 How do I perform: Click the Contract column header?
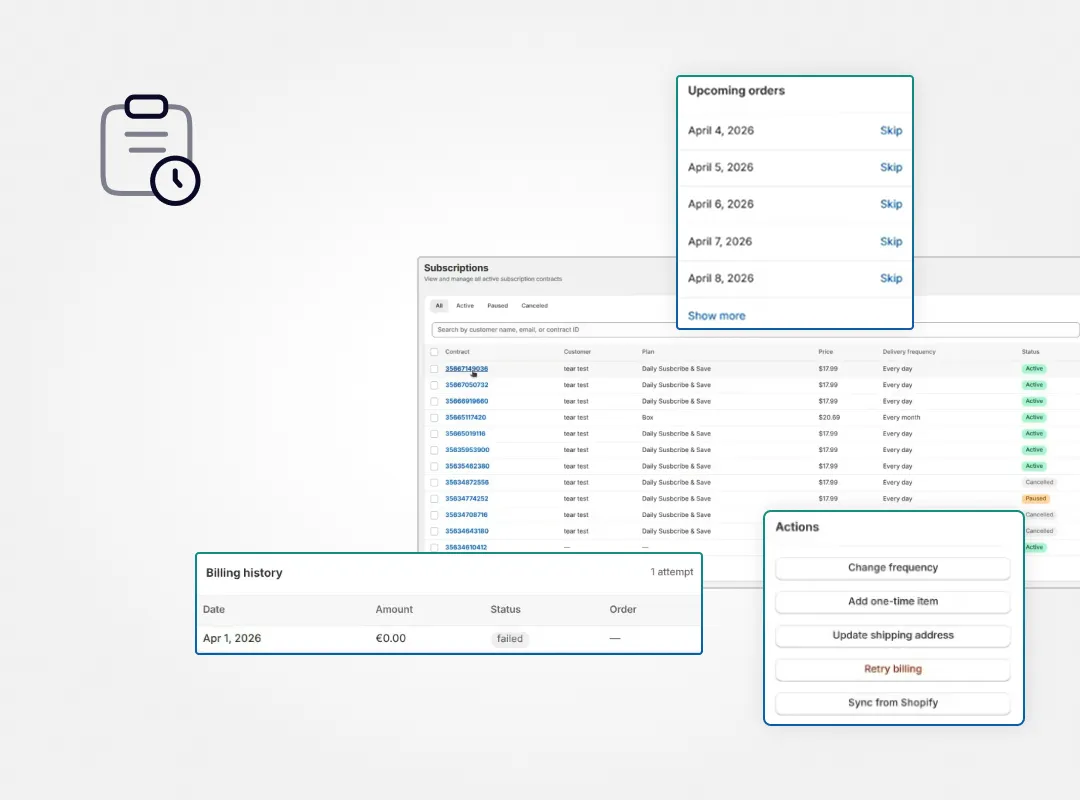click(457, 352)
